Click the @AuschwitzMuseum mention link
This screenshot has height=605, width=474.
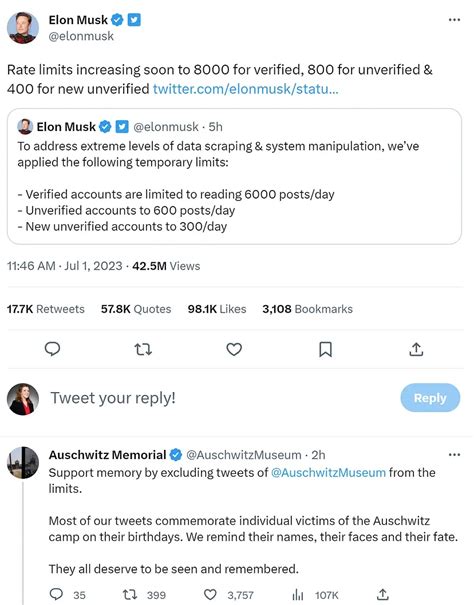328,473
